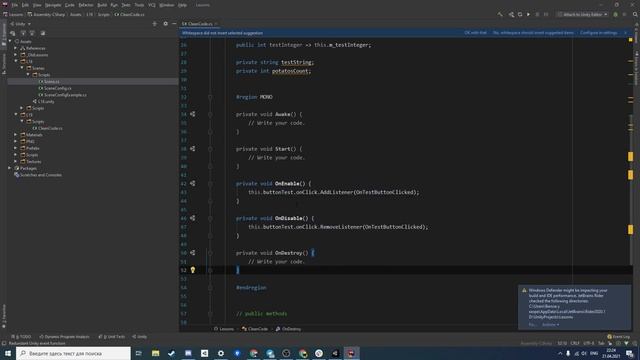Image resolution: width=640 pixels, height=360 pixels.
Task: Open the Window menu
Action: pos(167,5)
